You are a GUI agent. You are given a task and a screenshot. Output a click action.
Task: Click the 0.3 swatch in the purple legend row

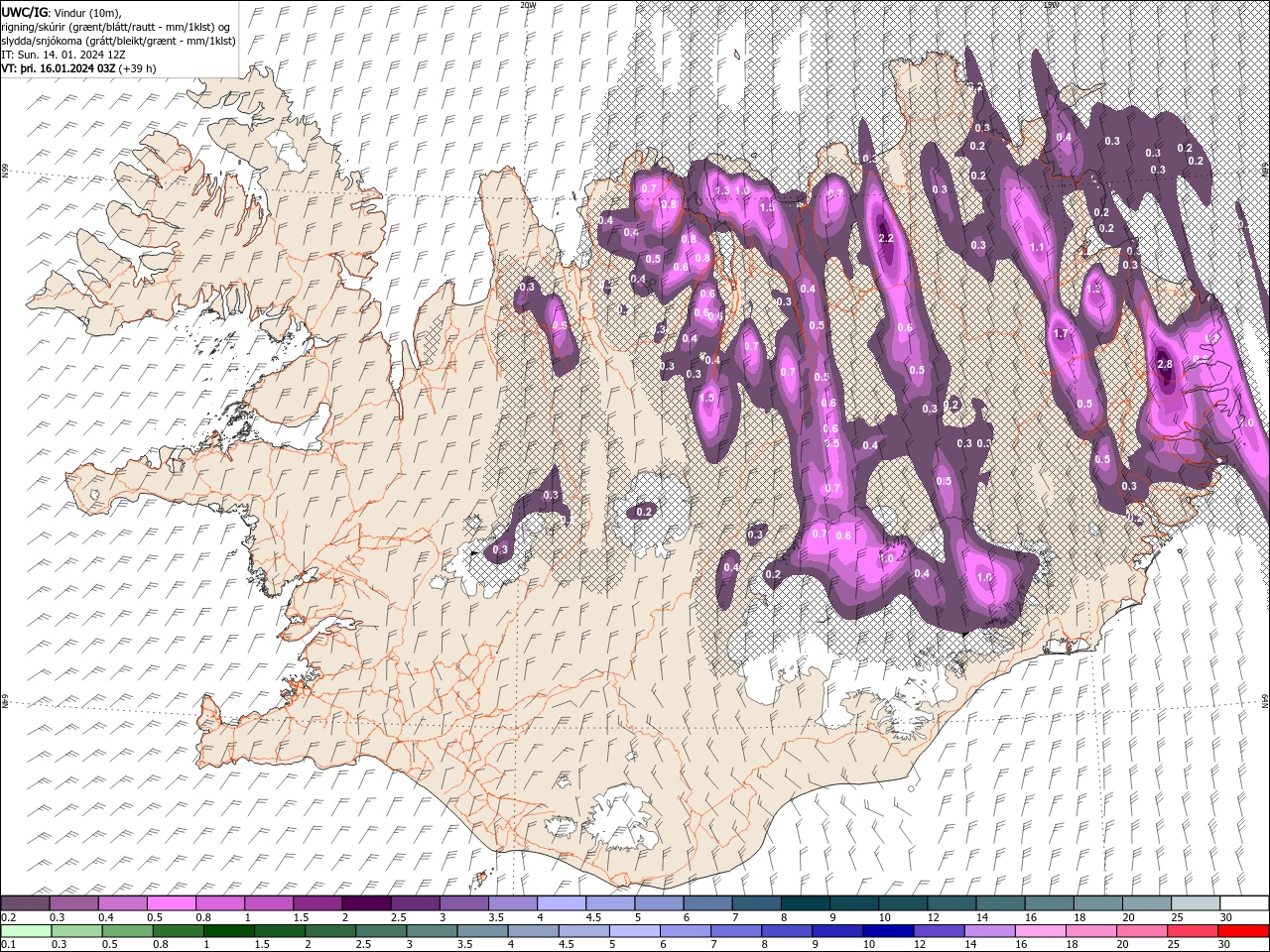[x=74, y=903]
